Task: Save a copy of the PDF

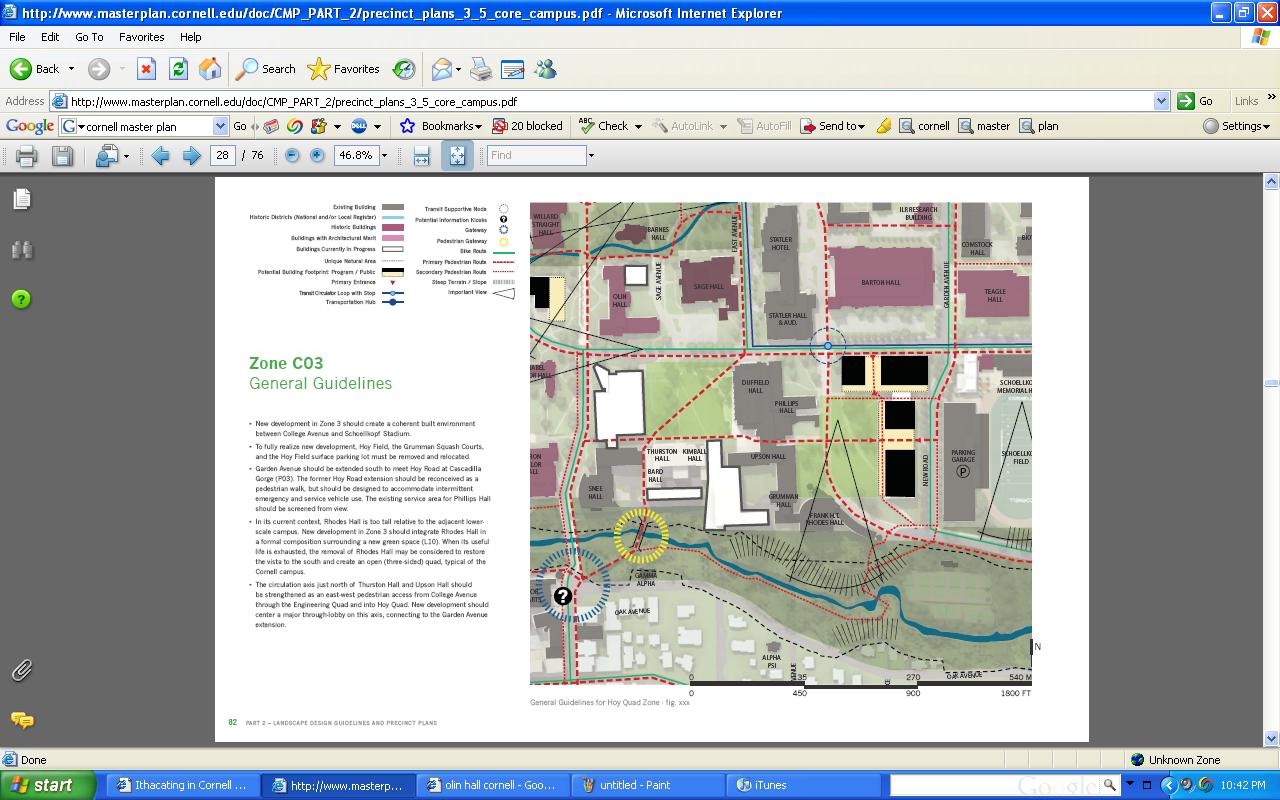Action: 62,156
